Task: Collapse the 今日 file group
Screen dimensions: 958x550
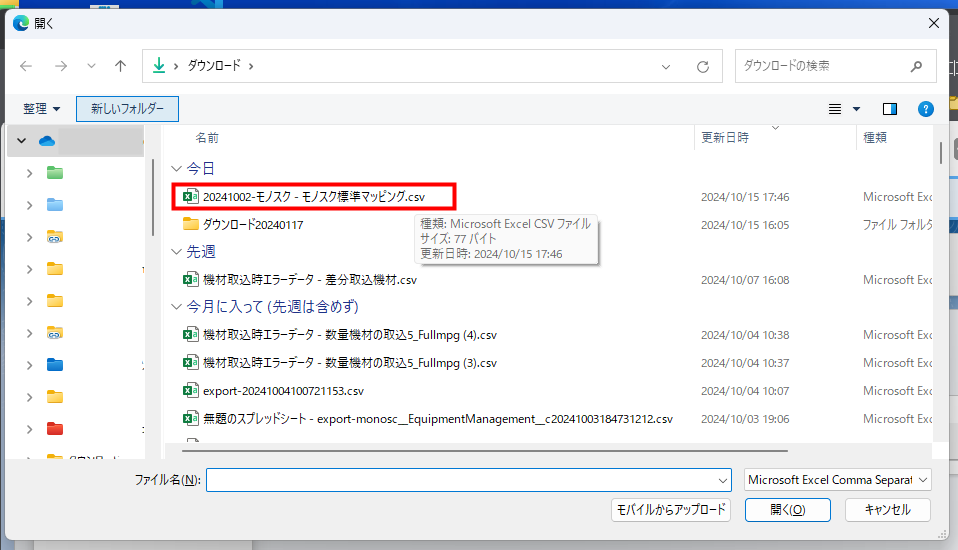Action: pos(177,169)
